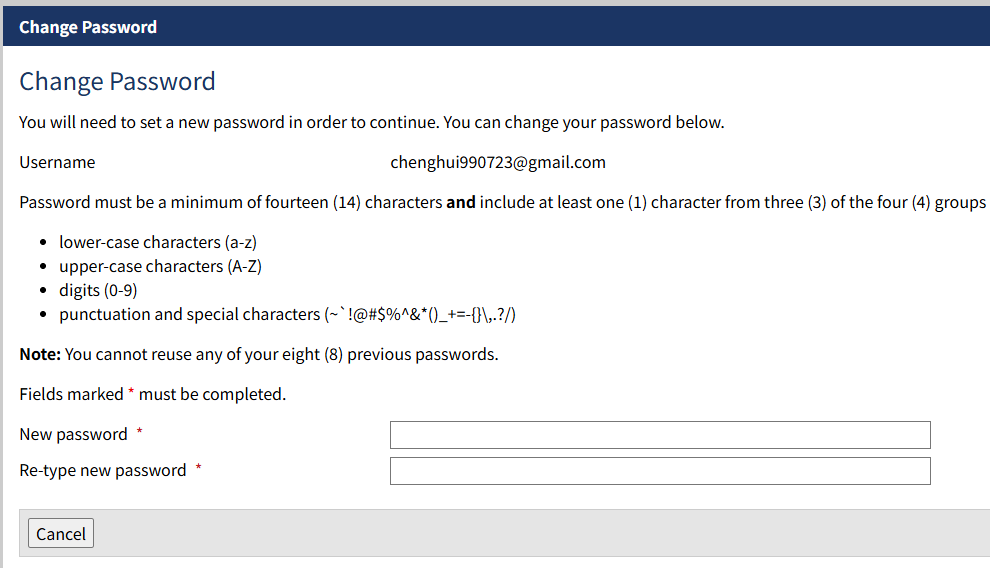Focus the Re-type new password input field
This screenshot has height=568, width=990.
pos(660,471)
